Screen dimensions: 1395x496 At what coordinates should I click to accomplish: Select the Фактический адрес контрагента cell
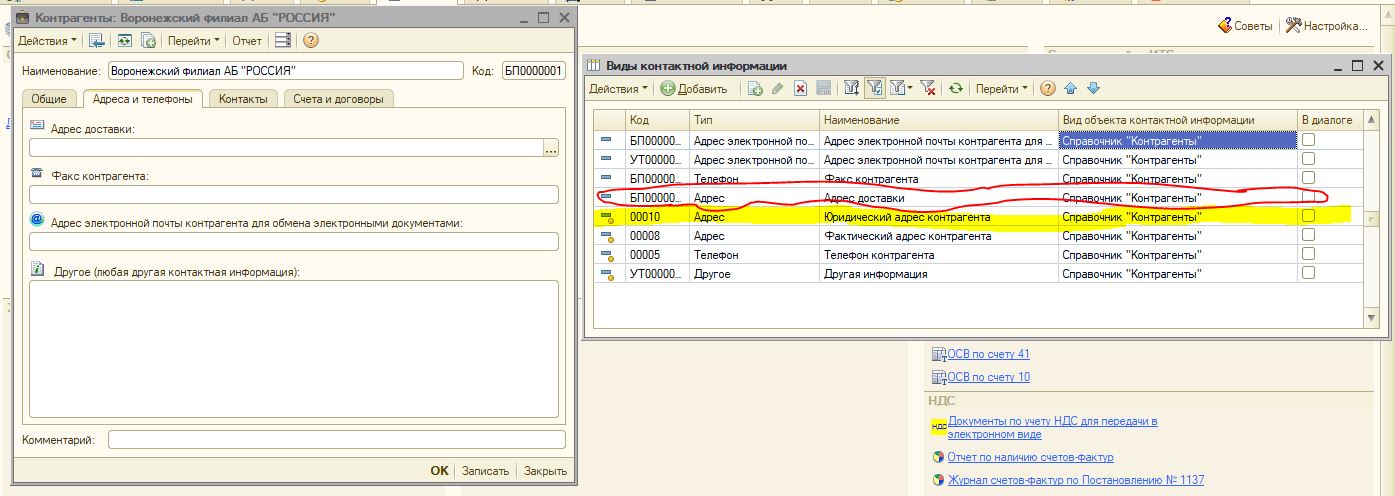[x=938, y=236]
